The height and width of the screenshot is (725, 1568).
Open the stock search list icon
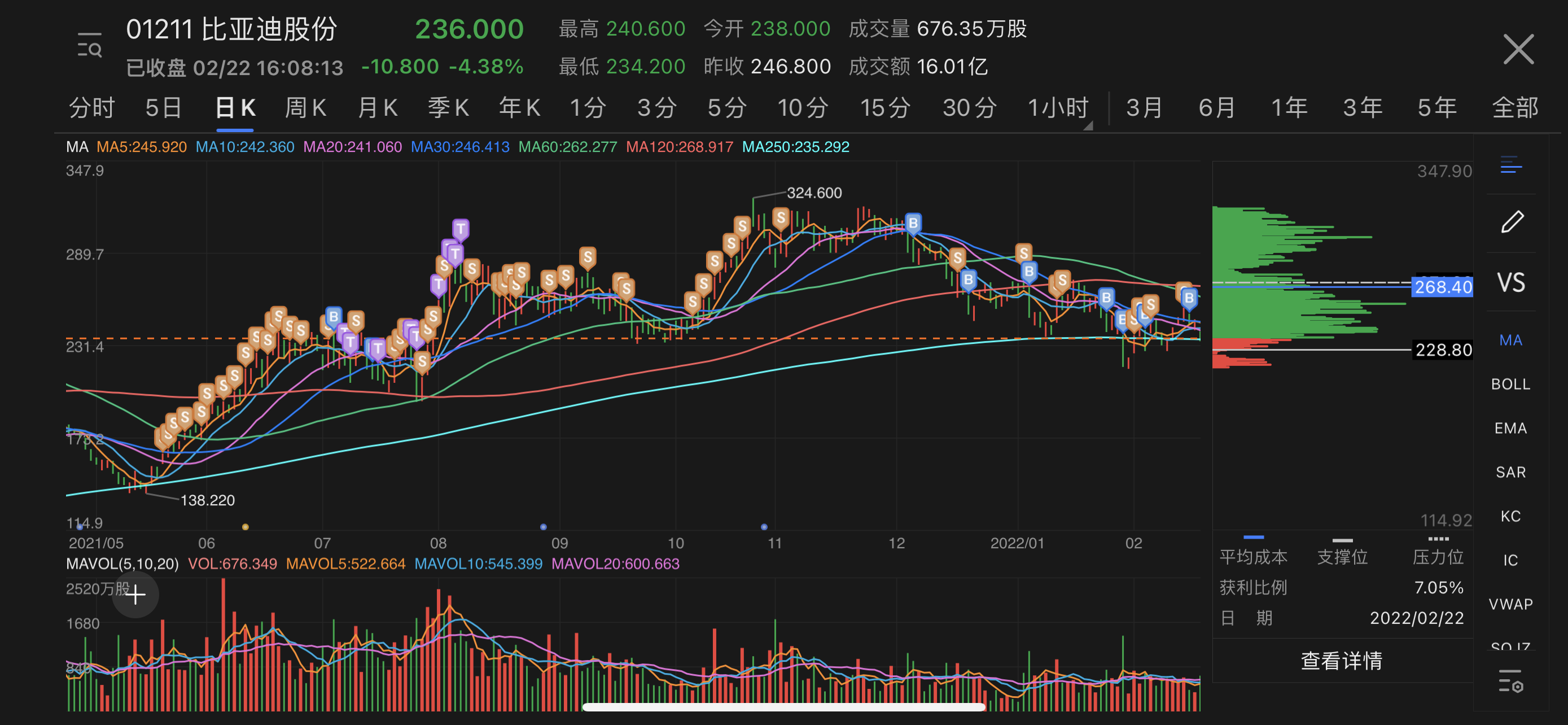pyautogui.click(x=90, y=46)
